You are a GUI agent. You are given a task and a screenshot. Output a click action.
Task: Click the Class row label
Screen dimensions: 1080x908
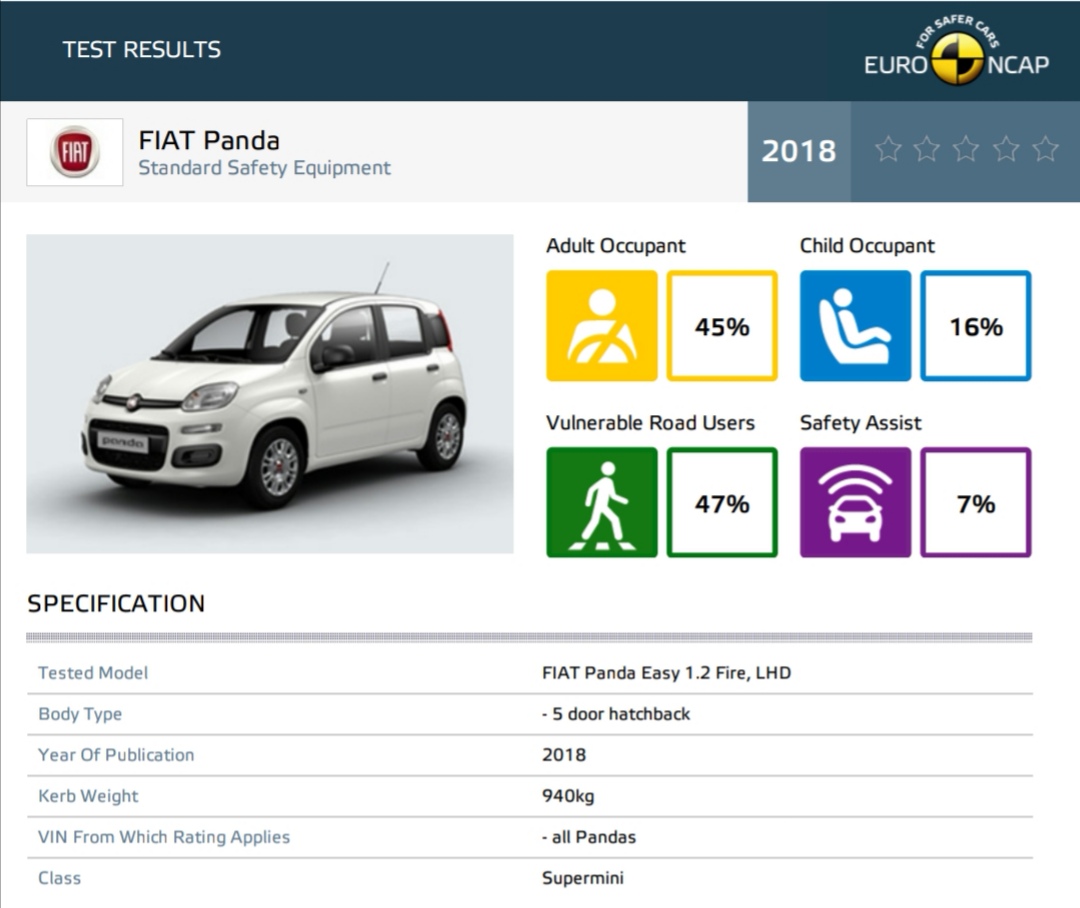tap(59, 878)
